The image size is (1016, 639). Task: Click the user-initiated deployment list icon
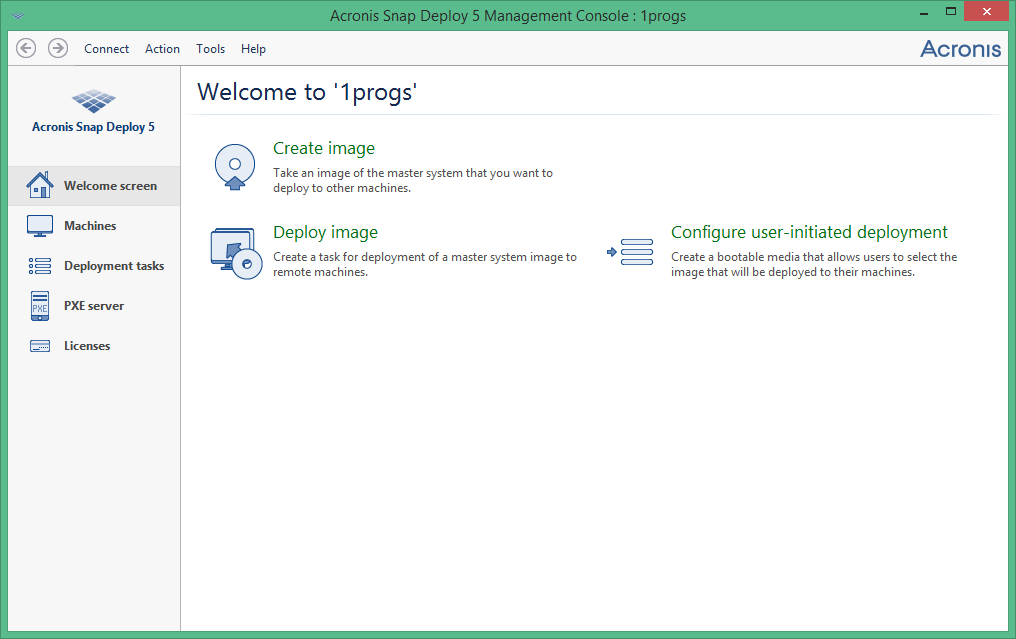[630, 252]
